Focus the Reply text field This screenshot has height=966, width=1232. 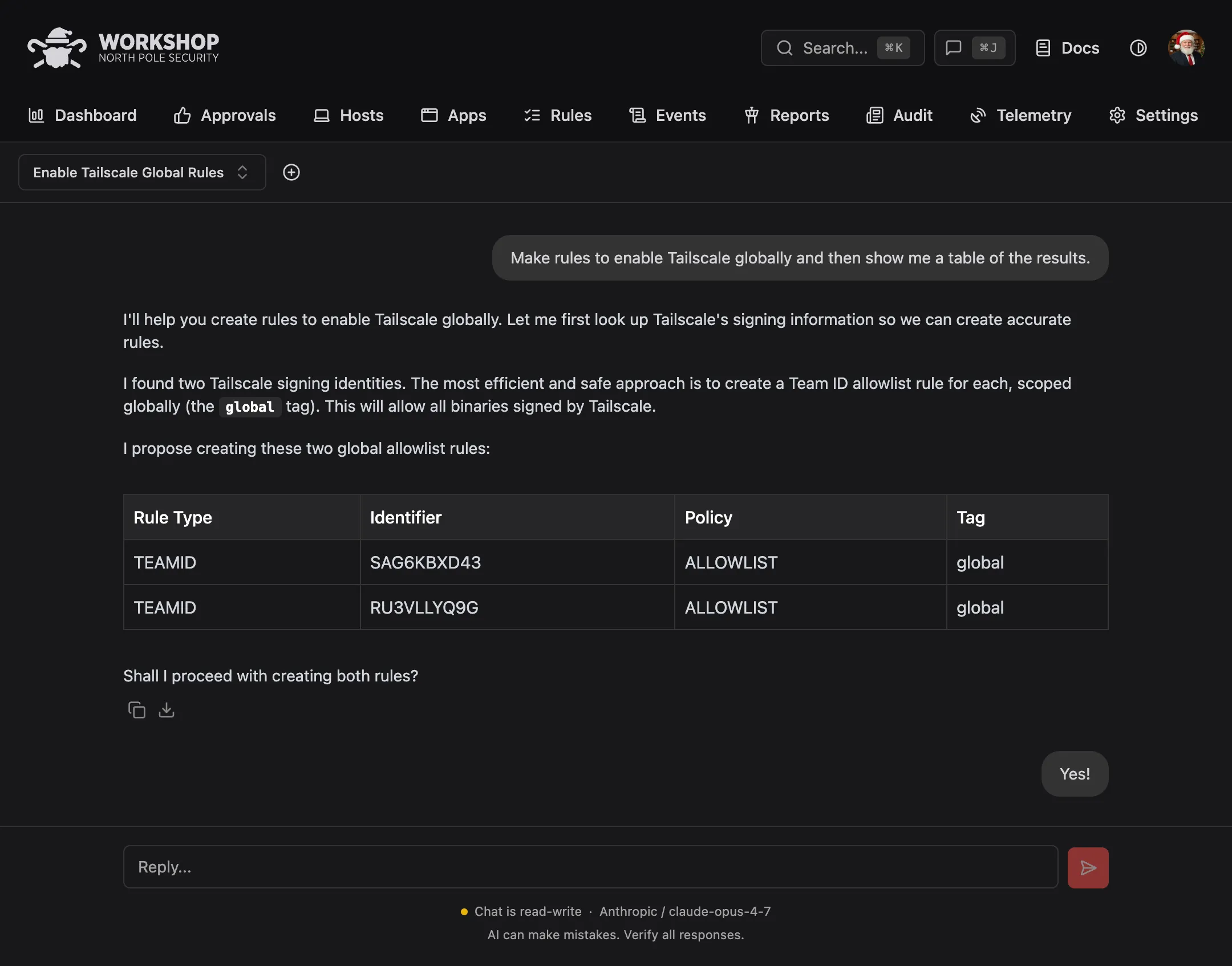click(x=590, y=867)
